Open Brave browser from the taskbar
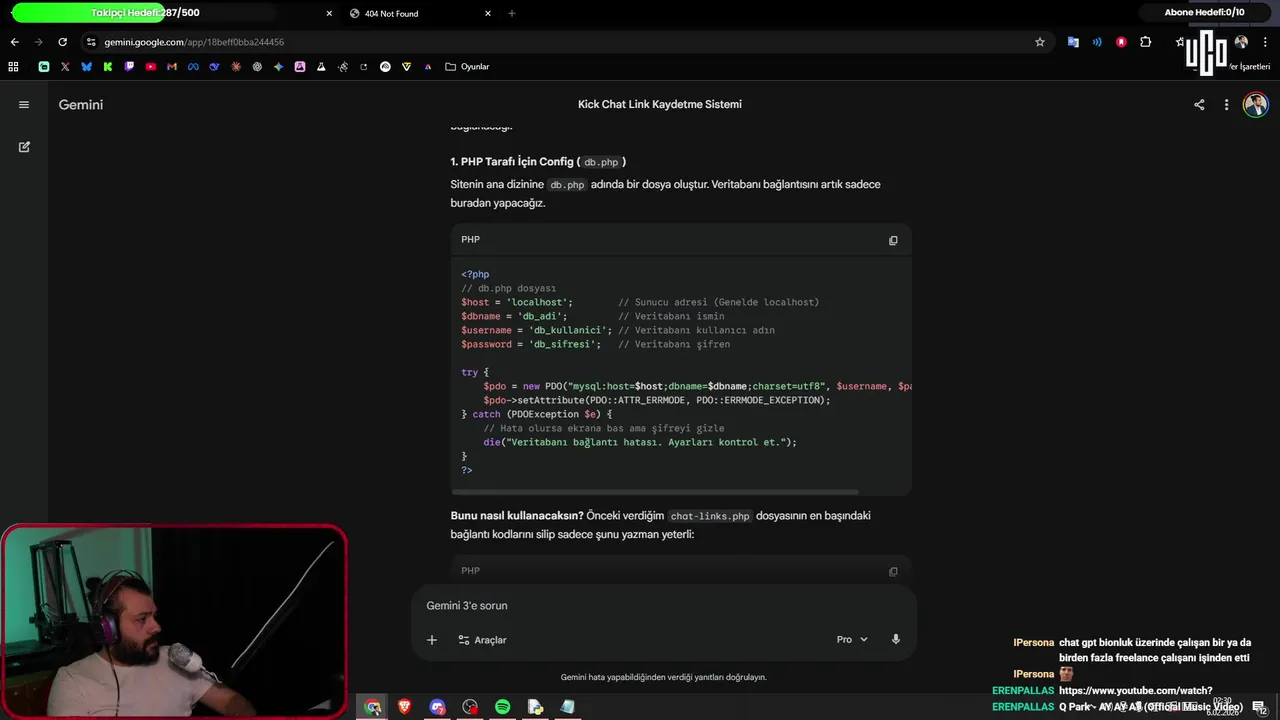1280x720 pixels. 405,707
